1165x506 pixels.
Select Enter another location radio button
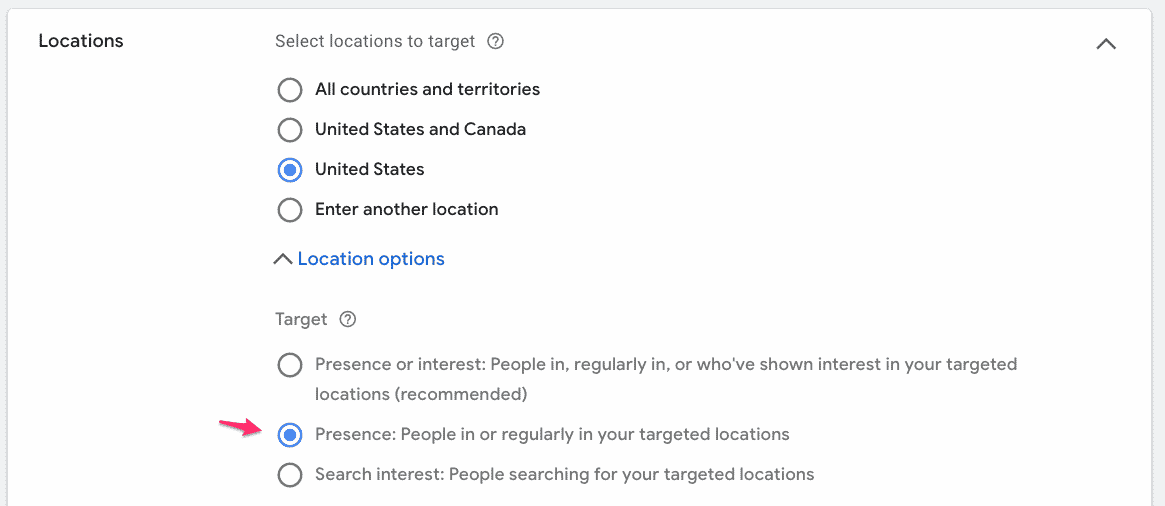290,210
